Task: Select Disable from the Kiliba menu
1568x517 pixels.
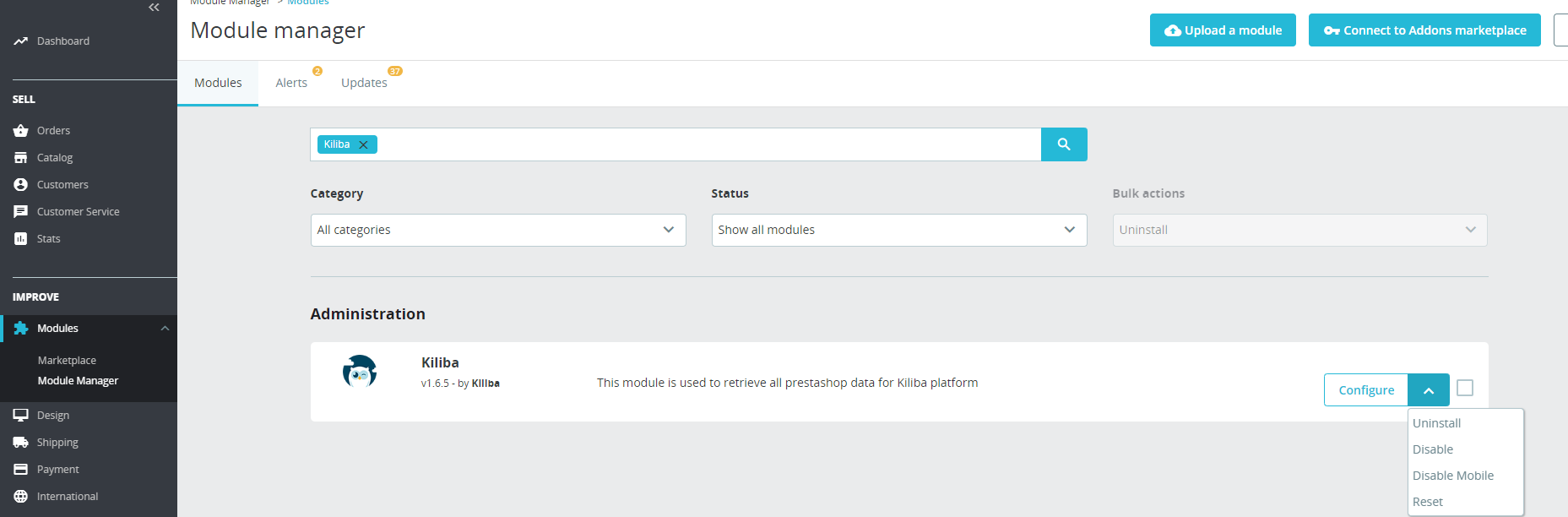Action: (1433, 449)
